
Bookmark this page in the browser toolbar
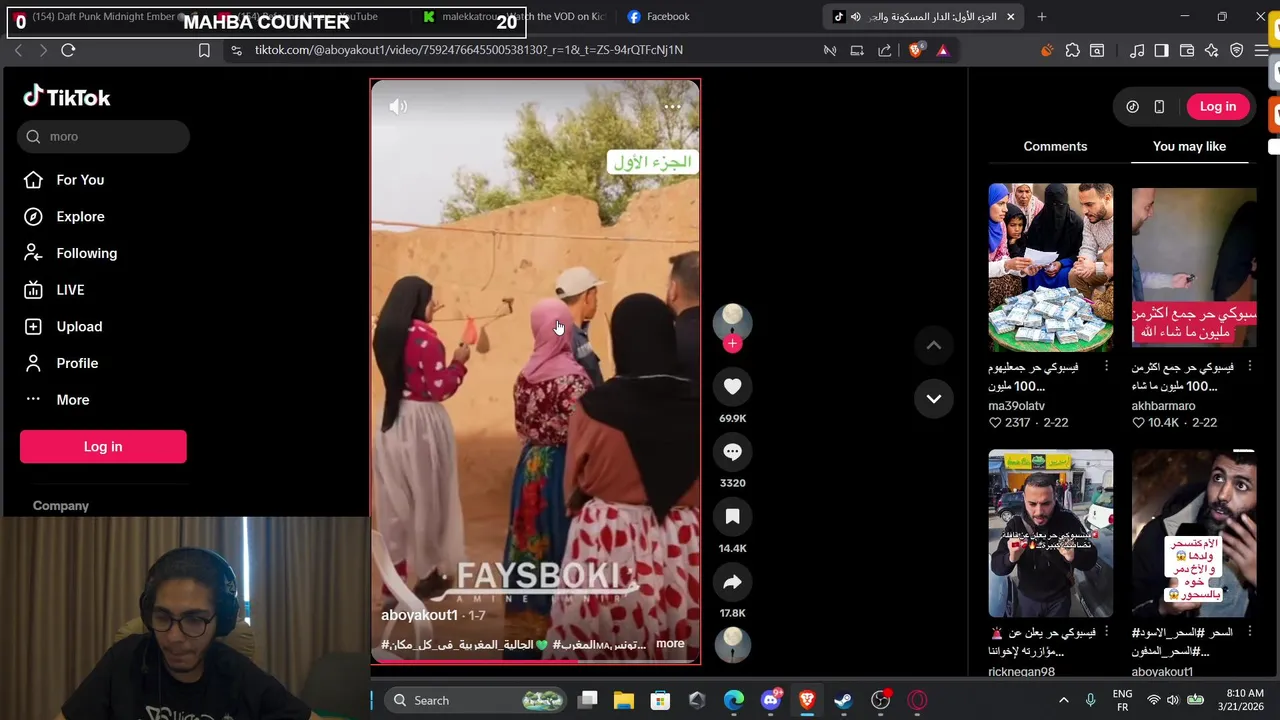click(204, 50)
